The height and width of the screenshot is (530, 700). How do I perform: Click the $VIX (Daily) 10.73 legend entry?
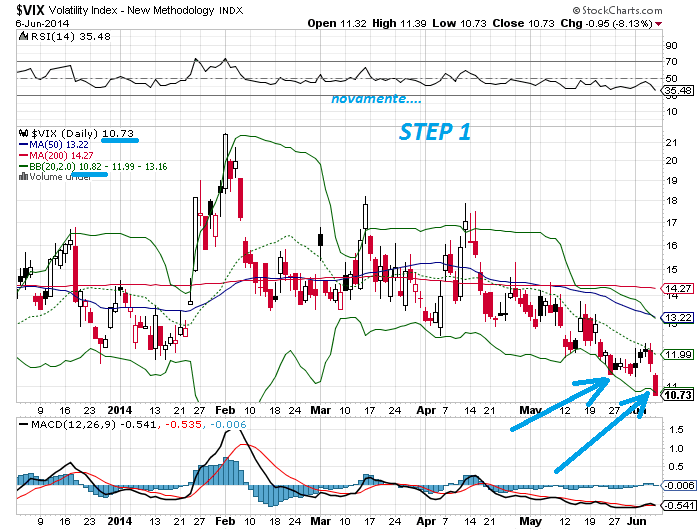point(83,133)
